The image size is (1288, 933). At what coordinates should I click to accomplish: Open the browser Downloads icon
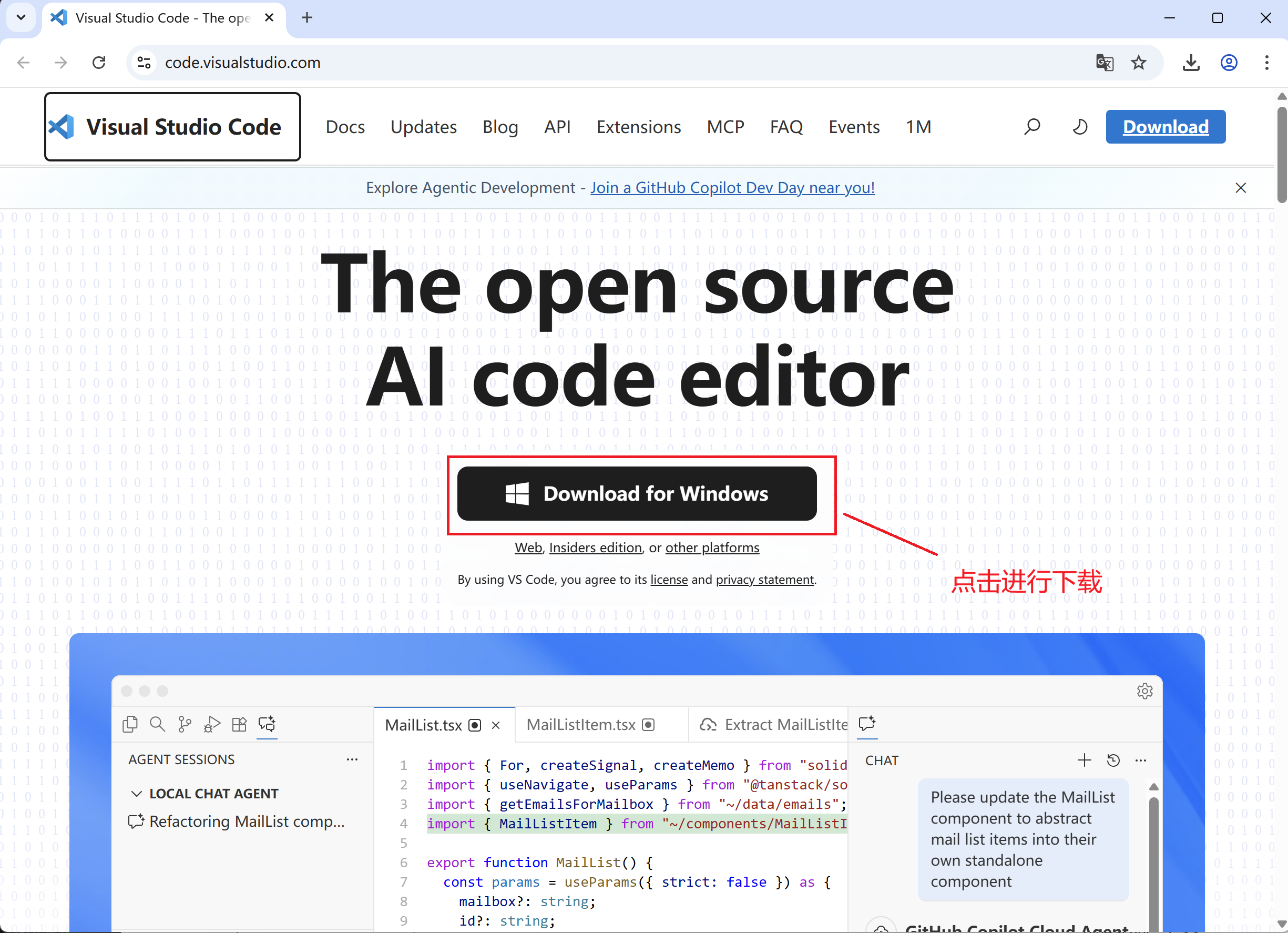[1191, 63]
